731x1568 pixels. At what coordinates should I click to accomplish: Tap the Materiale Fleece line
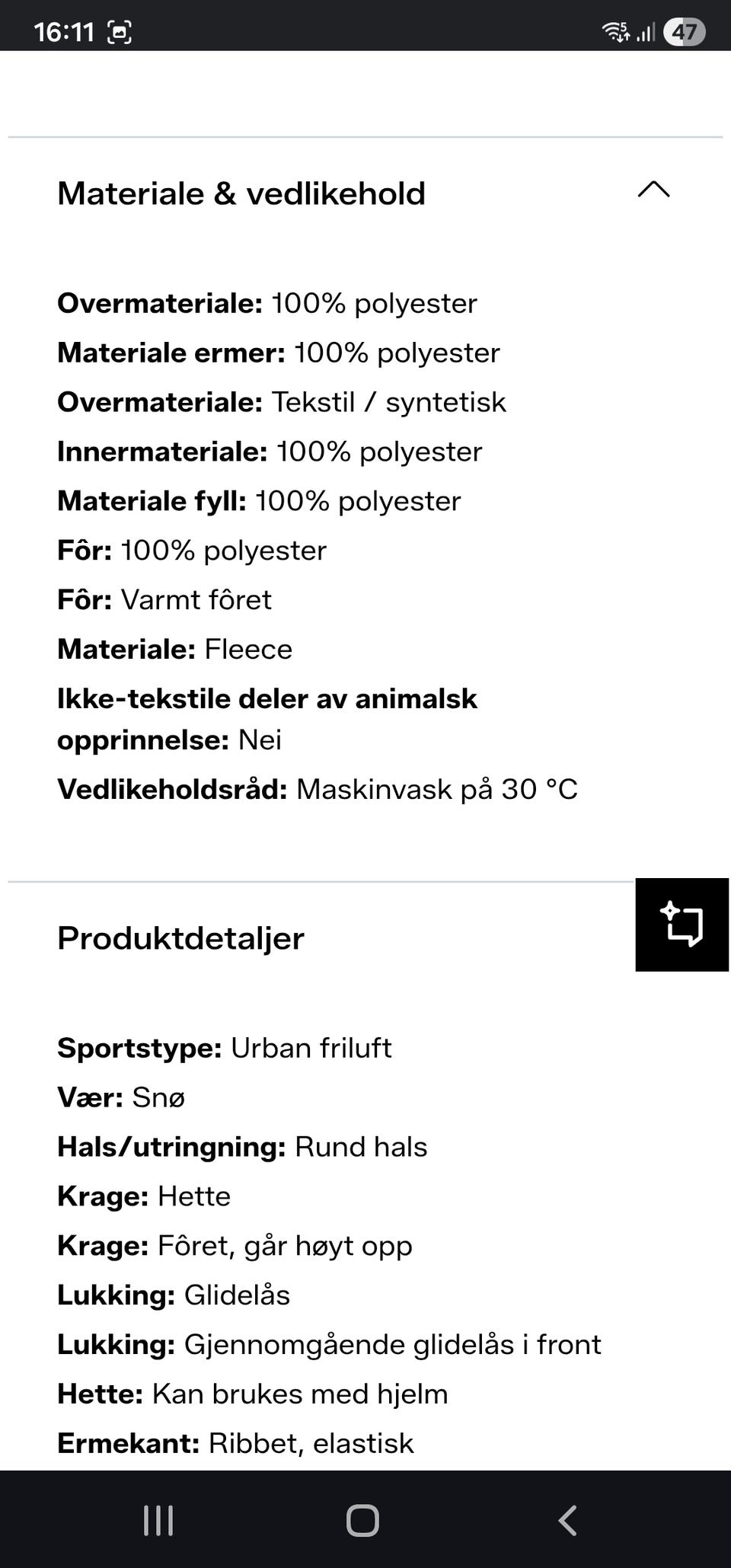click(175, 650)
